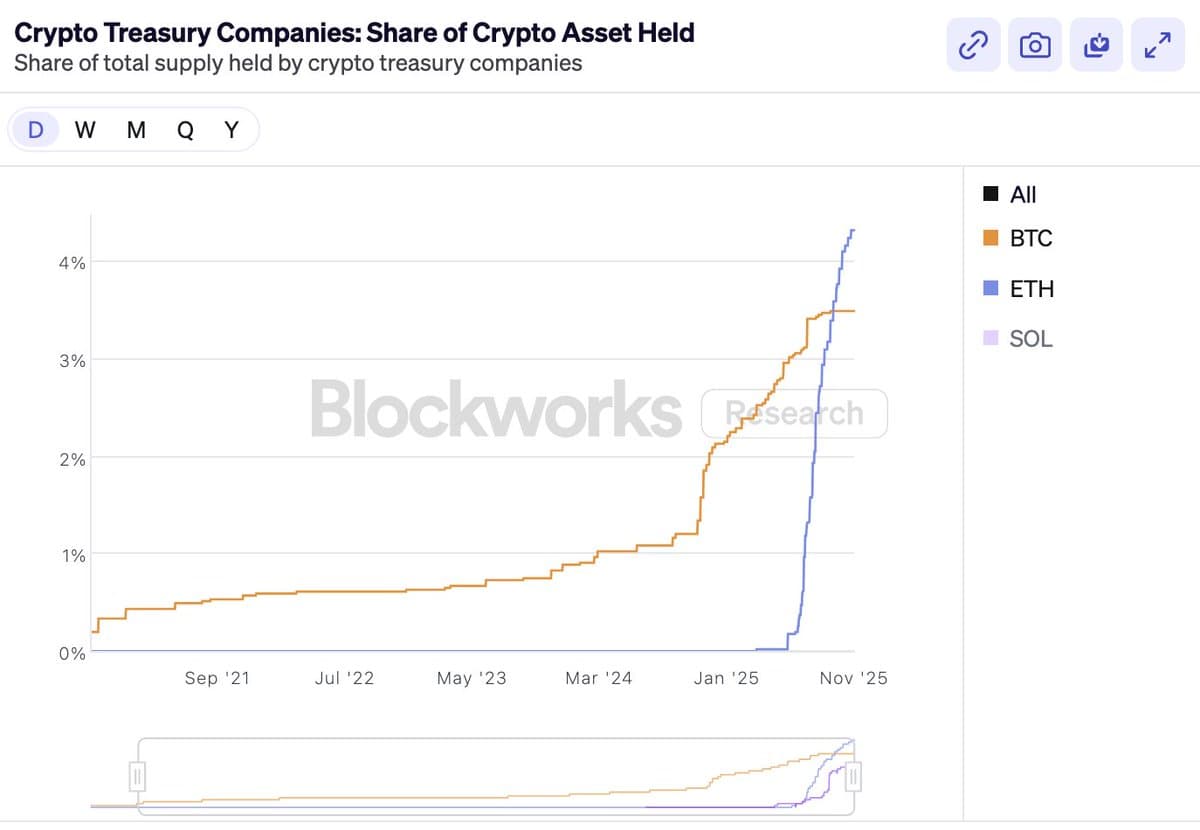Take a screenshot with the camera icon

pyautogui.click(x=1035, y=45)
